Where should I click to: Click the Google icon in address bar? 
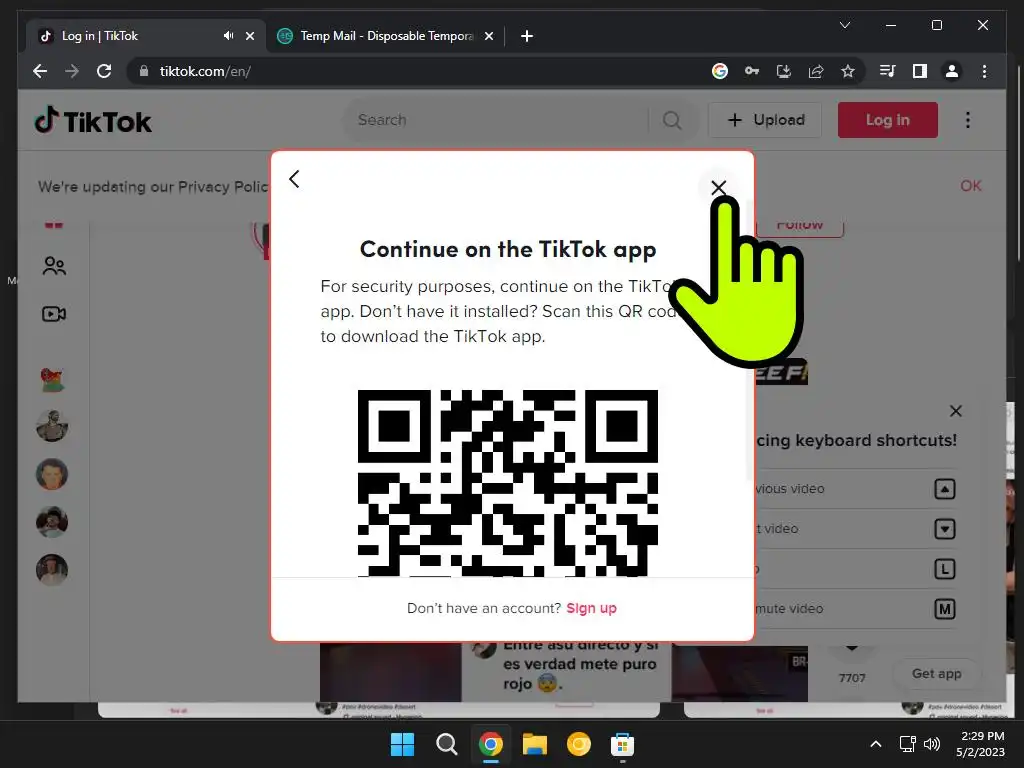tap(720, 71)
